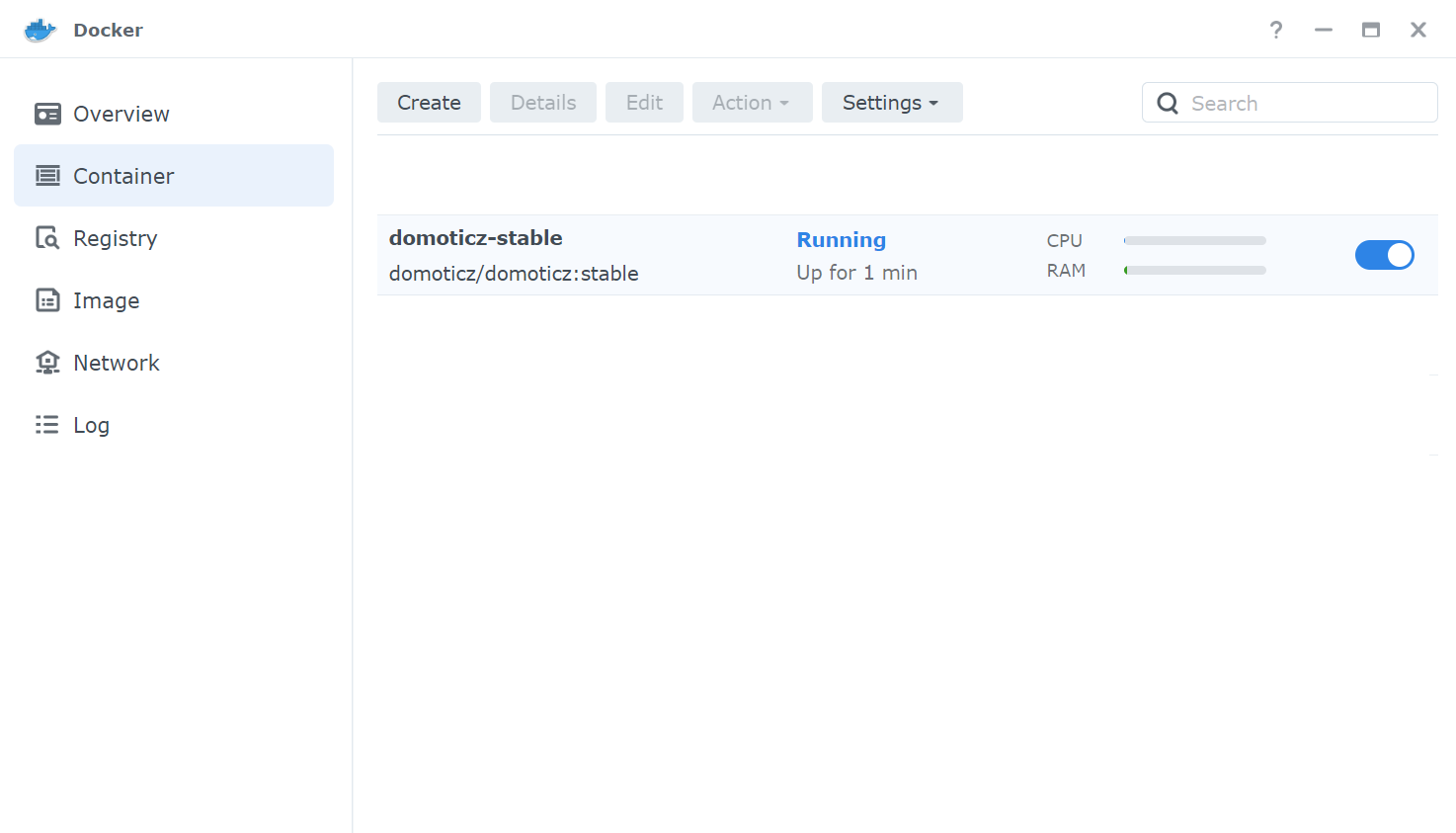Viewport: 1456px width, 833px height.
Task: Click the Container list icon in sidebar
Action: [47, 176]
